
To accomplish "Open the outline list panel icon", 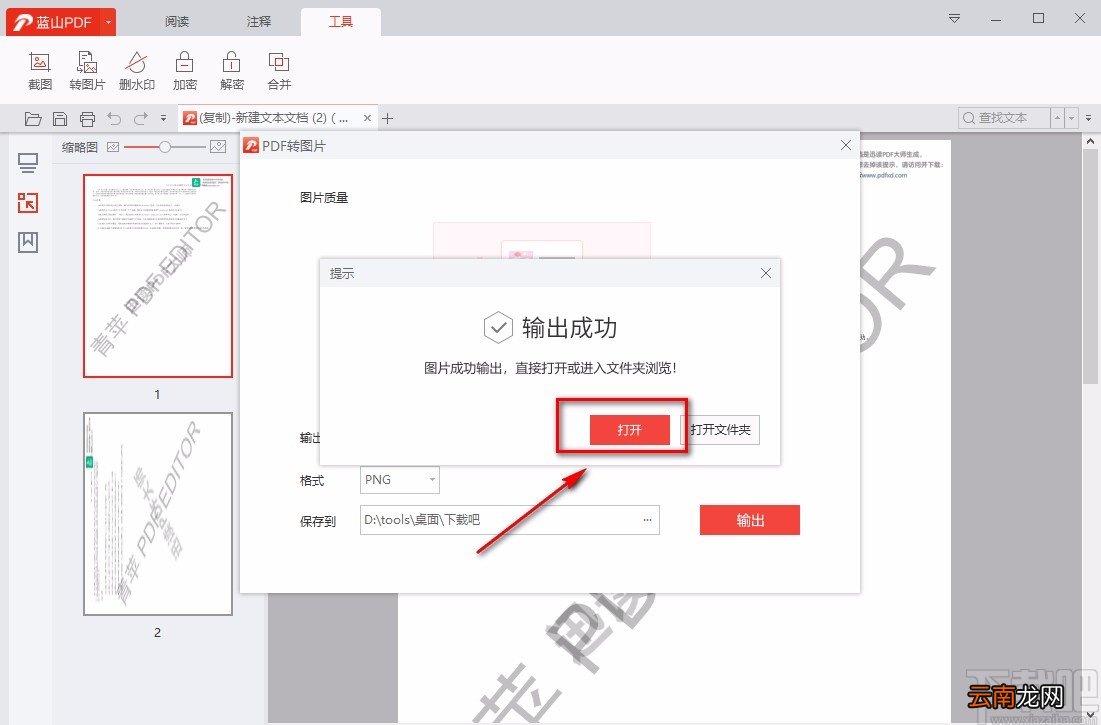I will pos(28,163).
